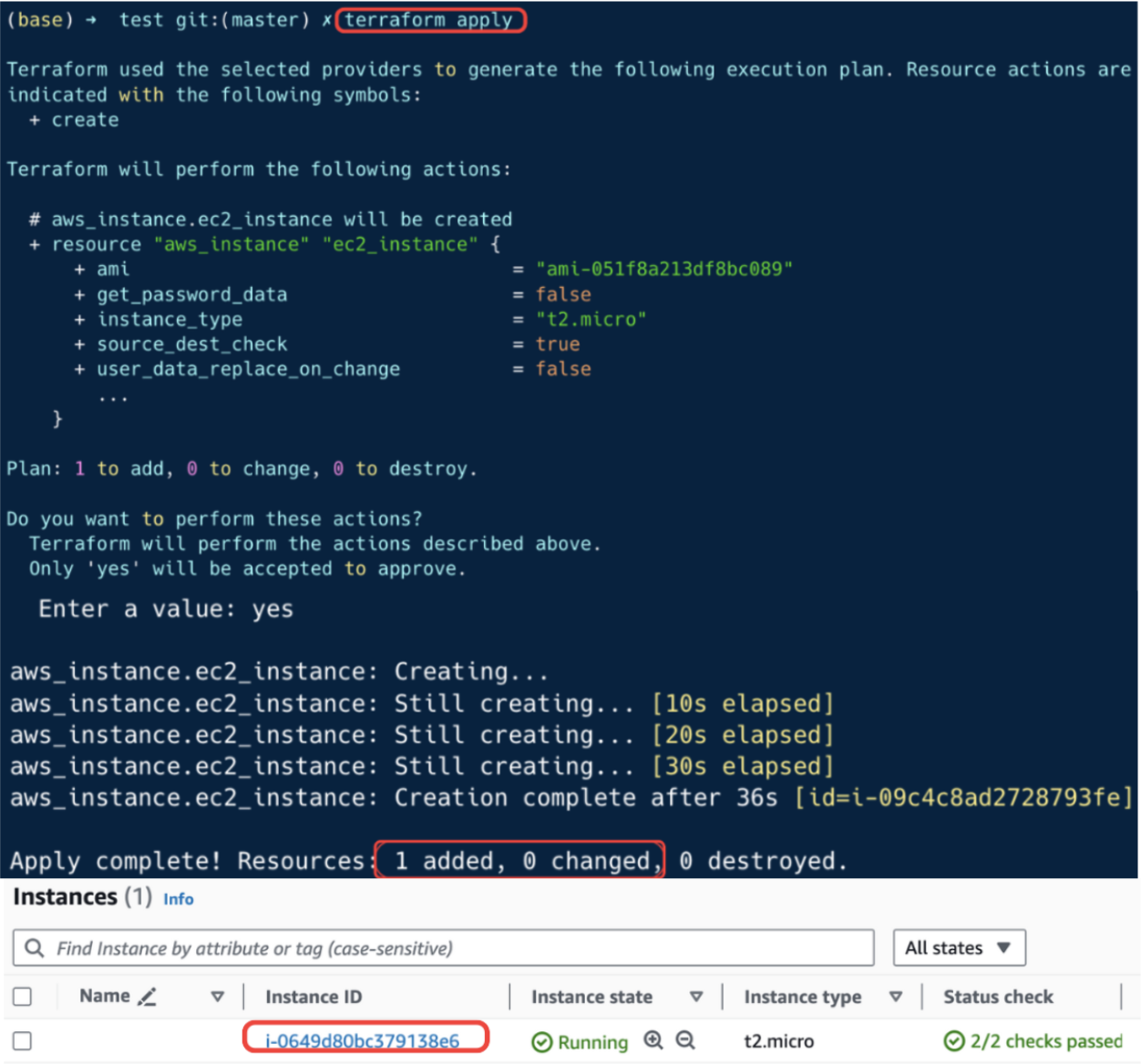Click the "t2.micro" value in terminal
Screen dimensions: 1141x1064
(591, 319)
